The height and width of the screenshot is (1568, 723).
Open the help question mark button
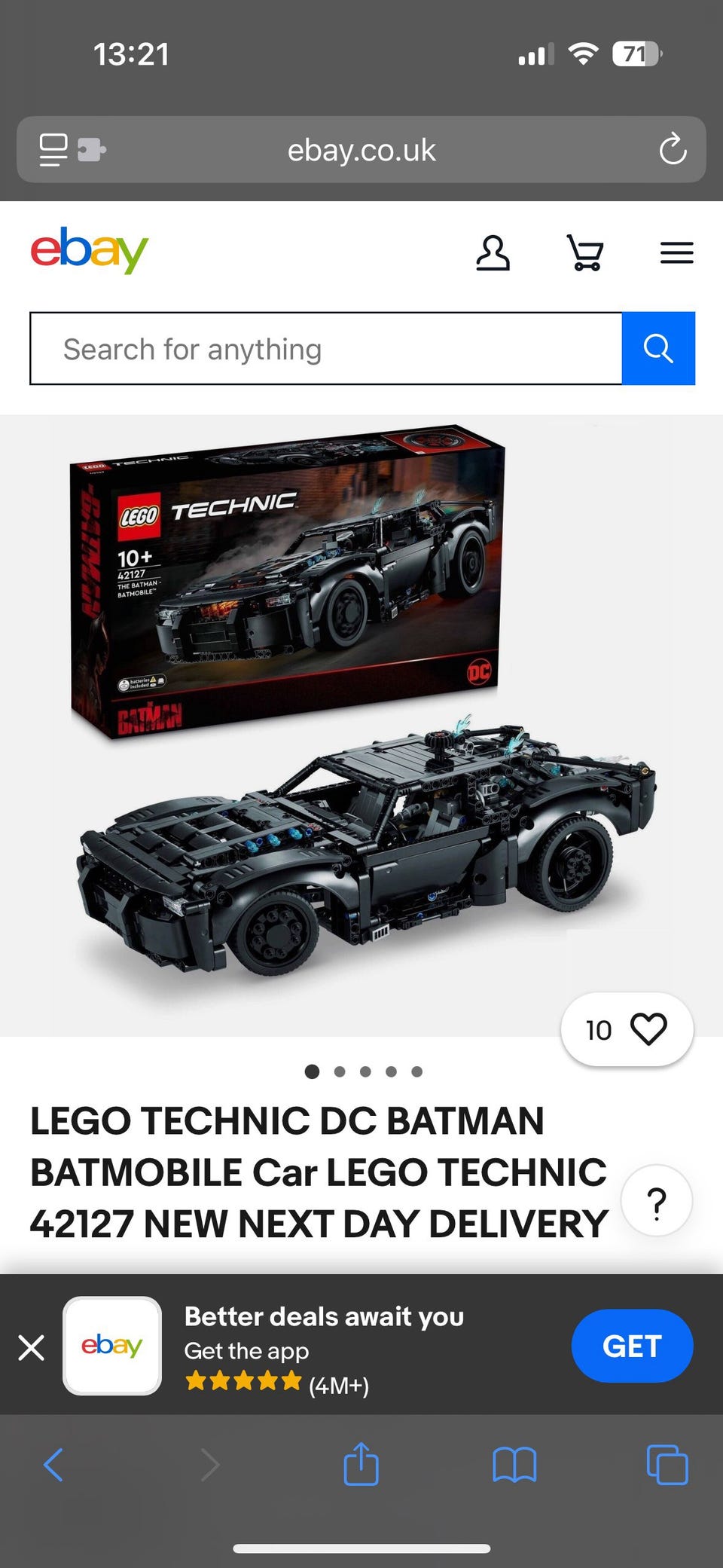click(657, 1200)
